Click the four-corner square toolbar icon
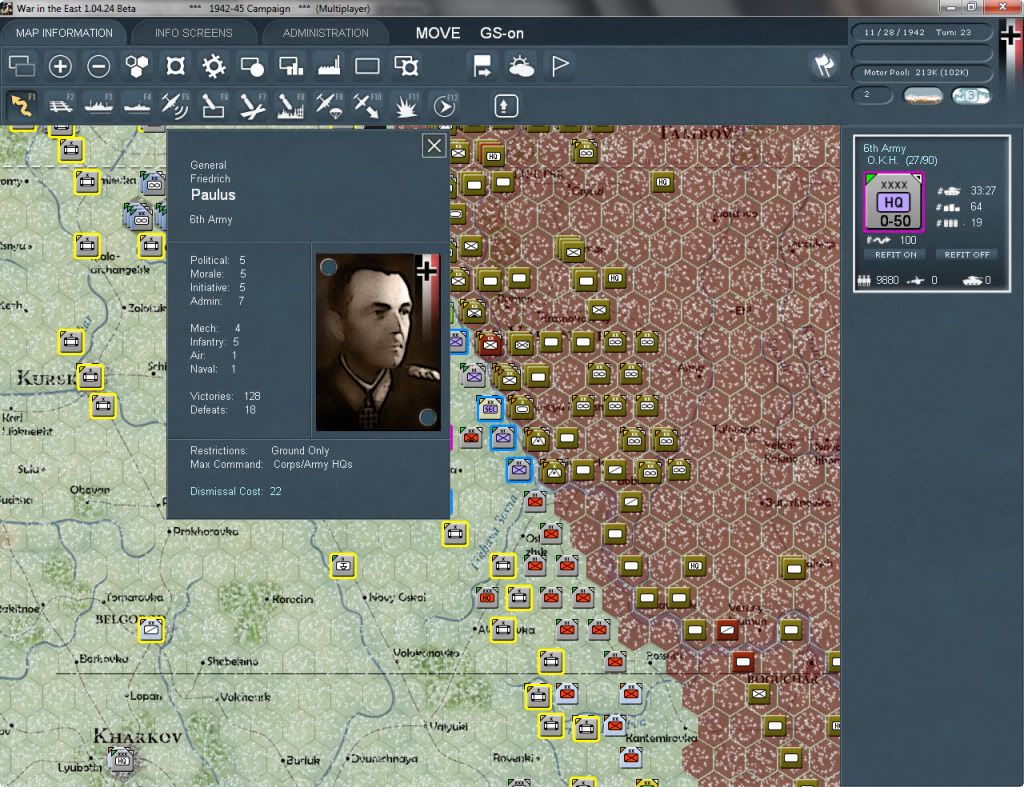Image resolution: width=1024 pixels, height=787 pixels. [x=175, y=66]
